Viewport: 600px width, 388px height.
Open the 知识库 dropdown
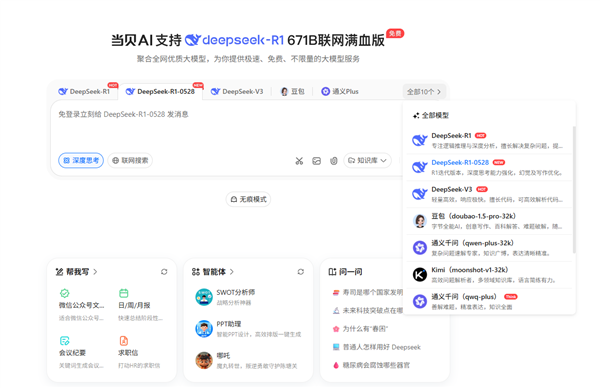[x=367, y=160]
